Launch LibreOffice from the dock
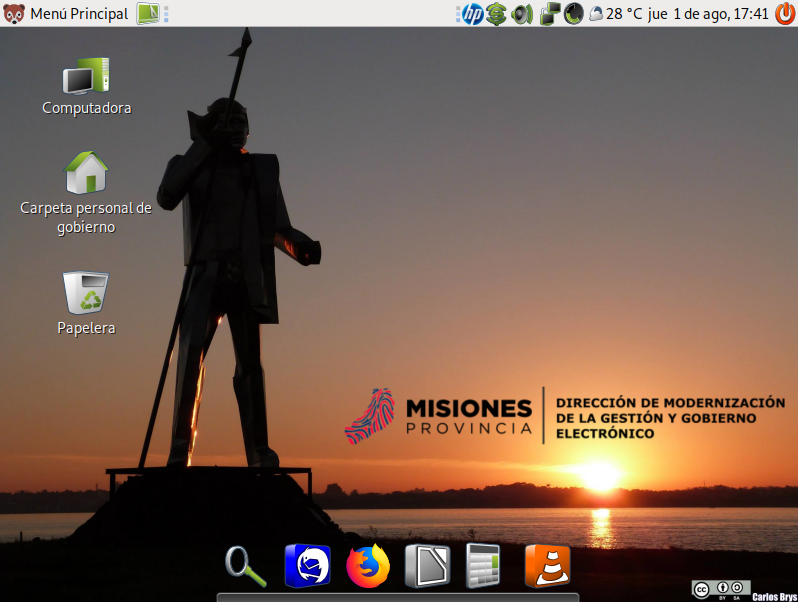Screen dimensions: 798x602 [x=428, y=566]
